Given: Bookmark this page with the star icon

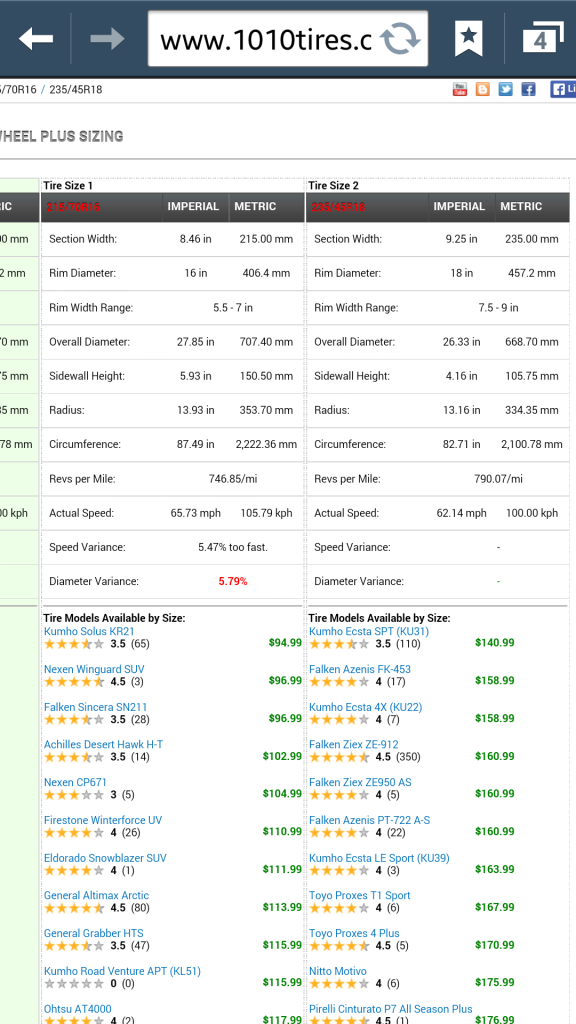Looking at the screenshot, I should click(468, 39).
